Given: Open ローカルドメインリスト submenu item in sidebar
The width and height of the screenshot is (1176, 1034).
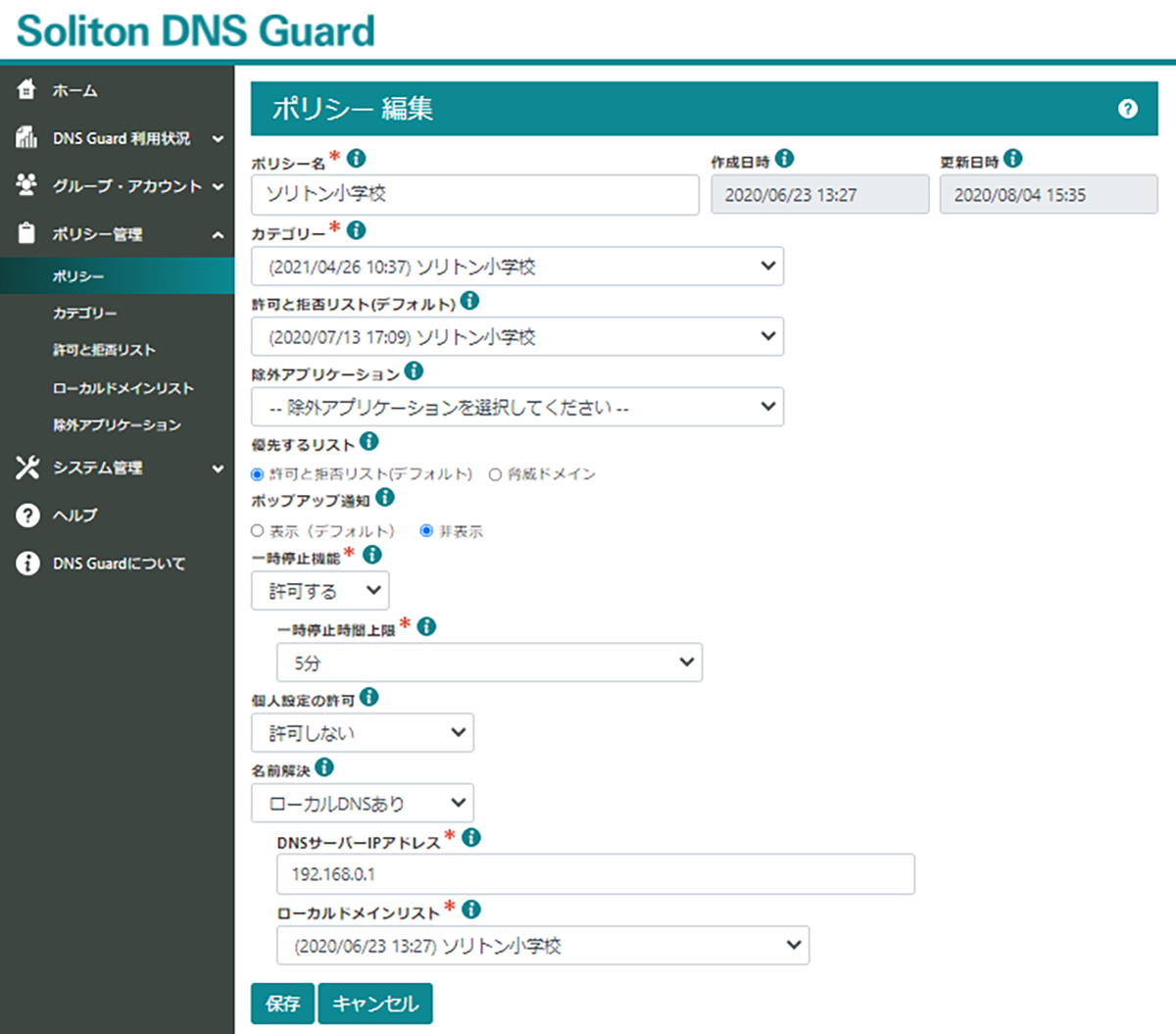Looking at the screenshot, I should (x=123, y=388).
